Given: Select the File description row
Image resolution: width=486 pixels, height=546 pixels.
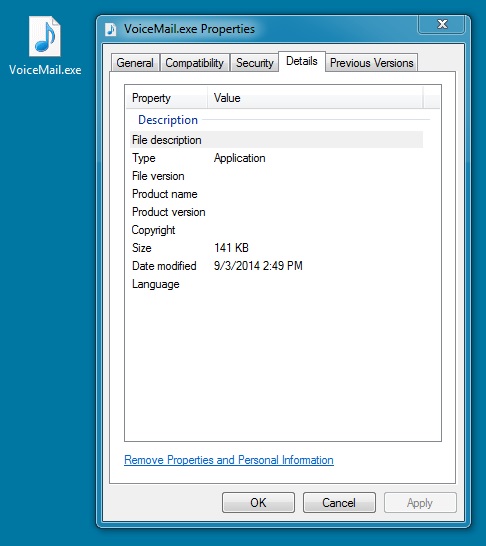Looking at the screenshot, I should coord(276,140).
